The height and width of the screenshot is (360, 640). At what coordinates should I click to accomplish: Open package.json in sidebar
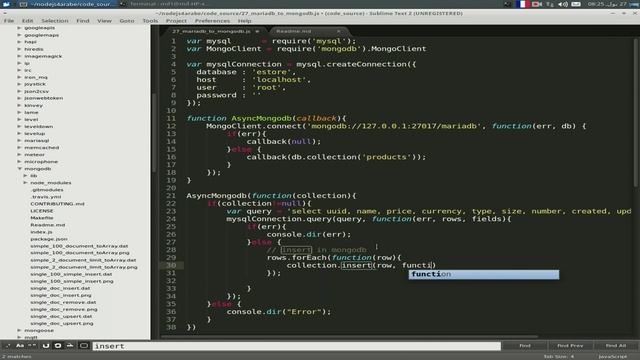coord(49,239)
